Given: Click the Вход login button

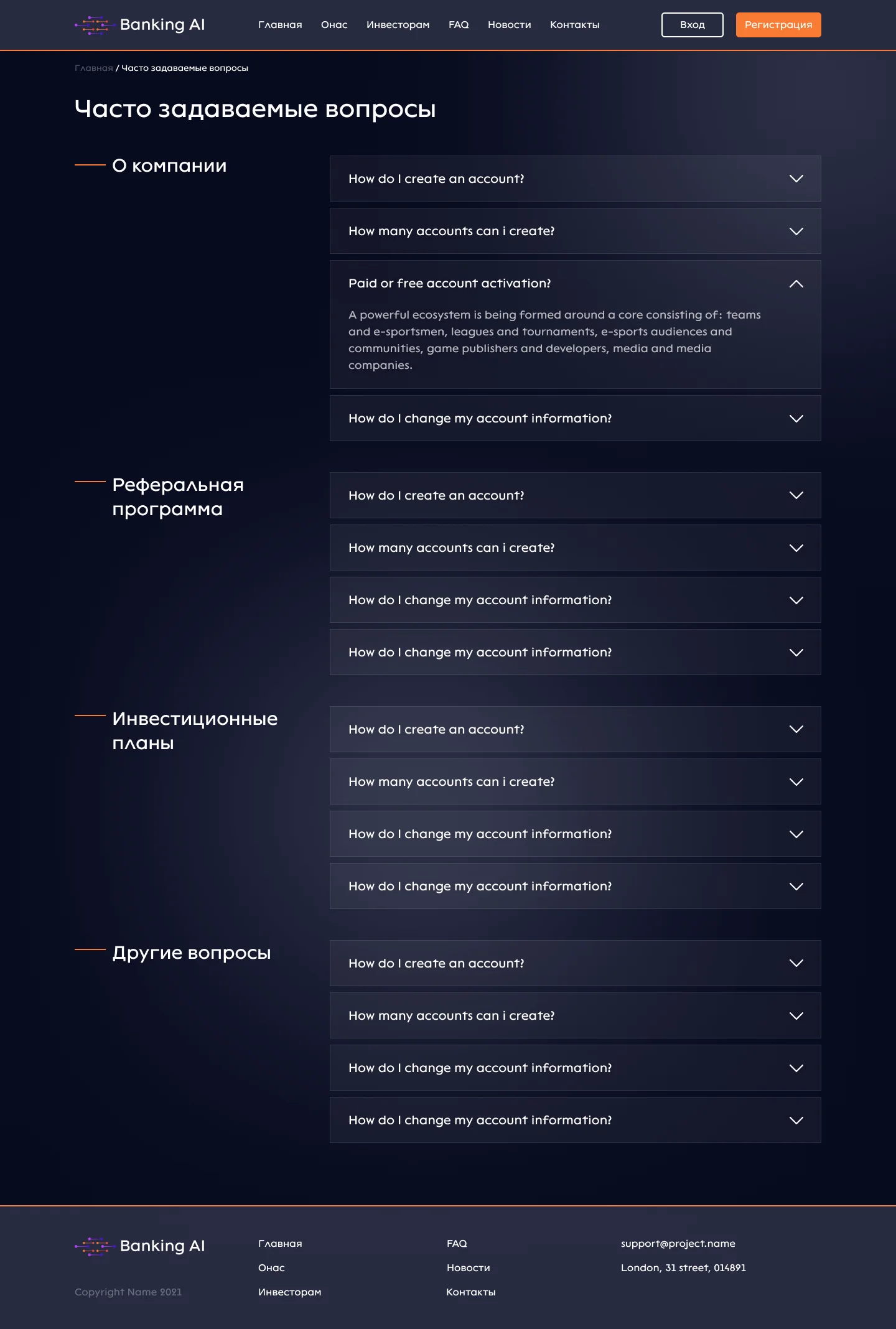Looking at the screenshot, I should click(x=692, y=25).
